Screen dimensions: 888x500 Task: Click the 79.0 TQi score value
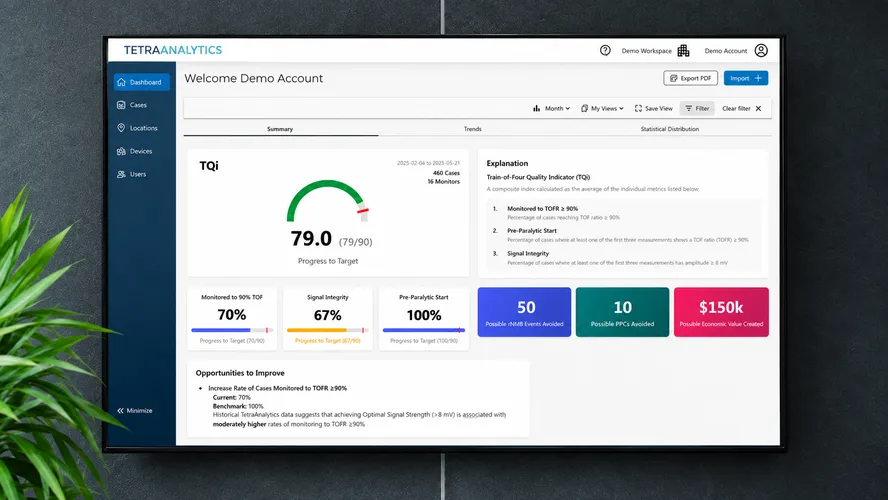pyautogui.click(x=311, y=238)
